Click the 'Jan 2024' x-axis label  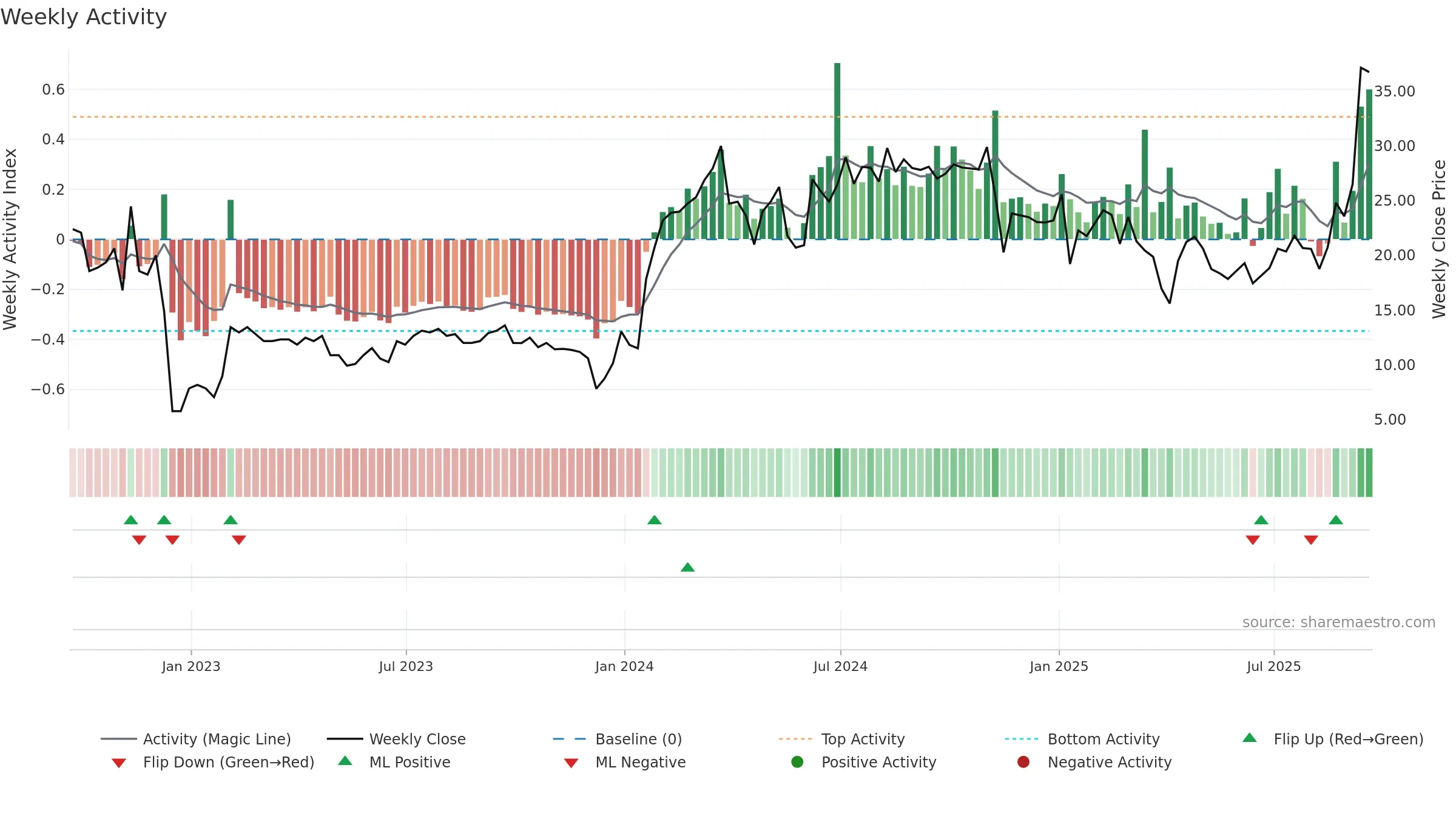[624, 666]
